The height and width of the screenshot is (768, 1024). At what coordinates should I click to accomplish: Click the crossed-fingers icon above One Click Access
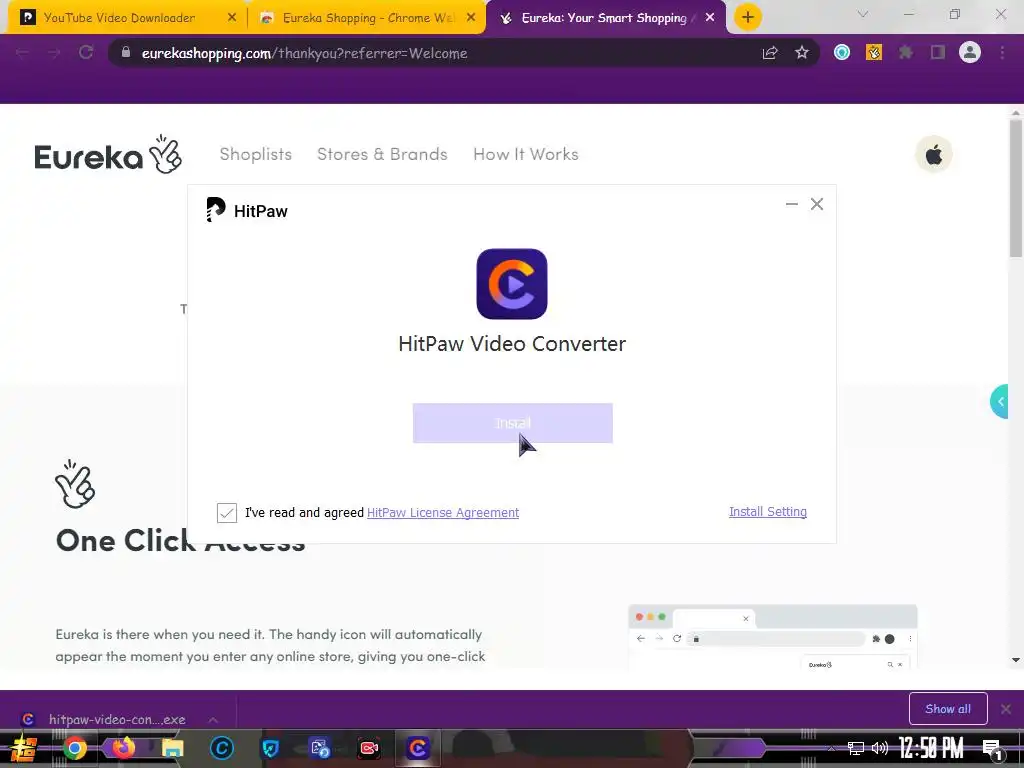pos(75,484)
